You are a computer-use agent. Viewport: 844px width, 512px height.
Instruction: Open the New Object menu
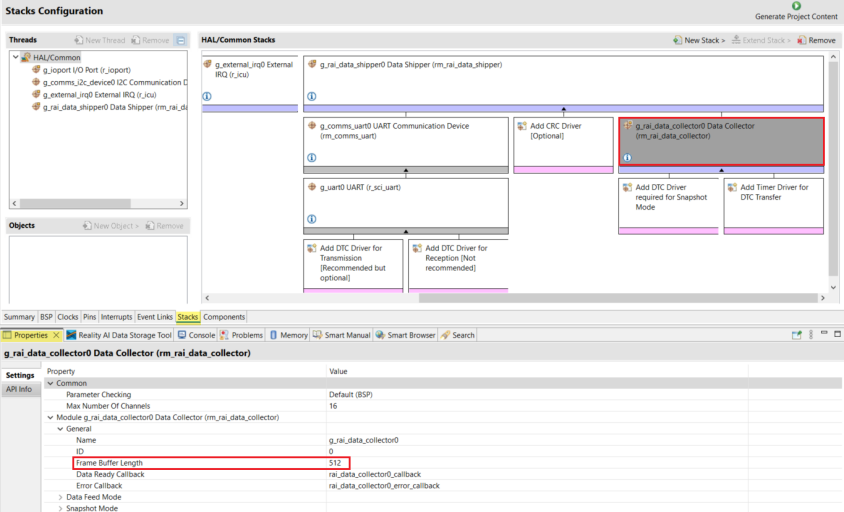tap(110, 226)
